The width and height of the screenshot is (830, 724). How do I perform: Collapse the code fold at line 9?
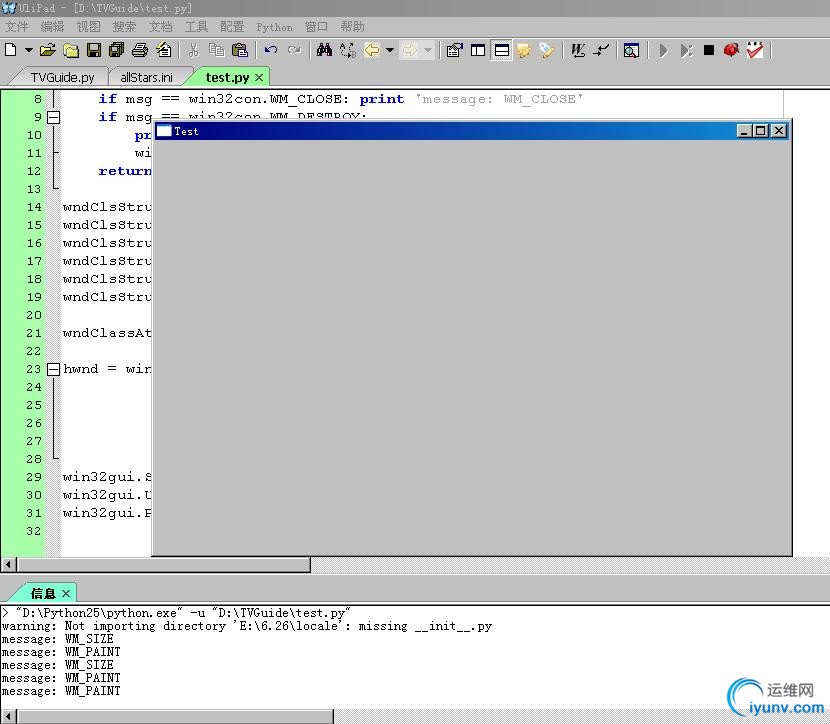click(x=53, y=117)
